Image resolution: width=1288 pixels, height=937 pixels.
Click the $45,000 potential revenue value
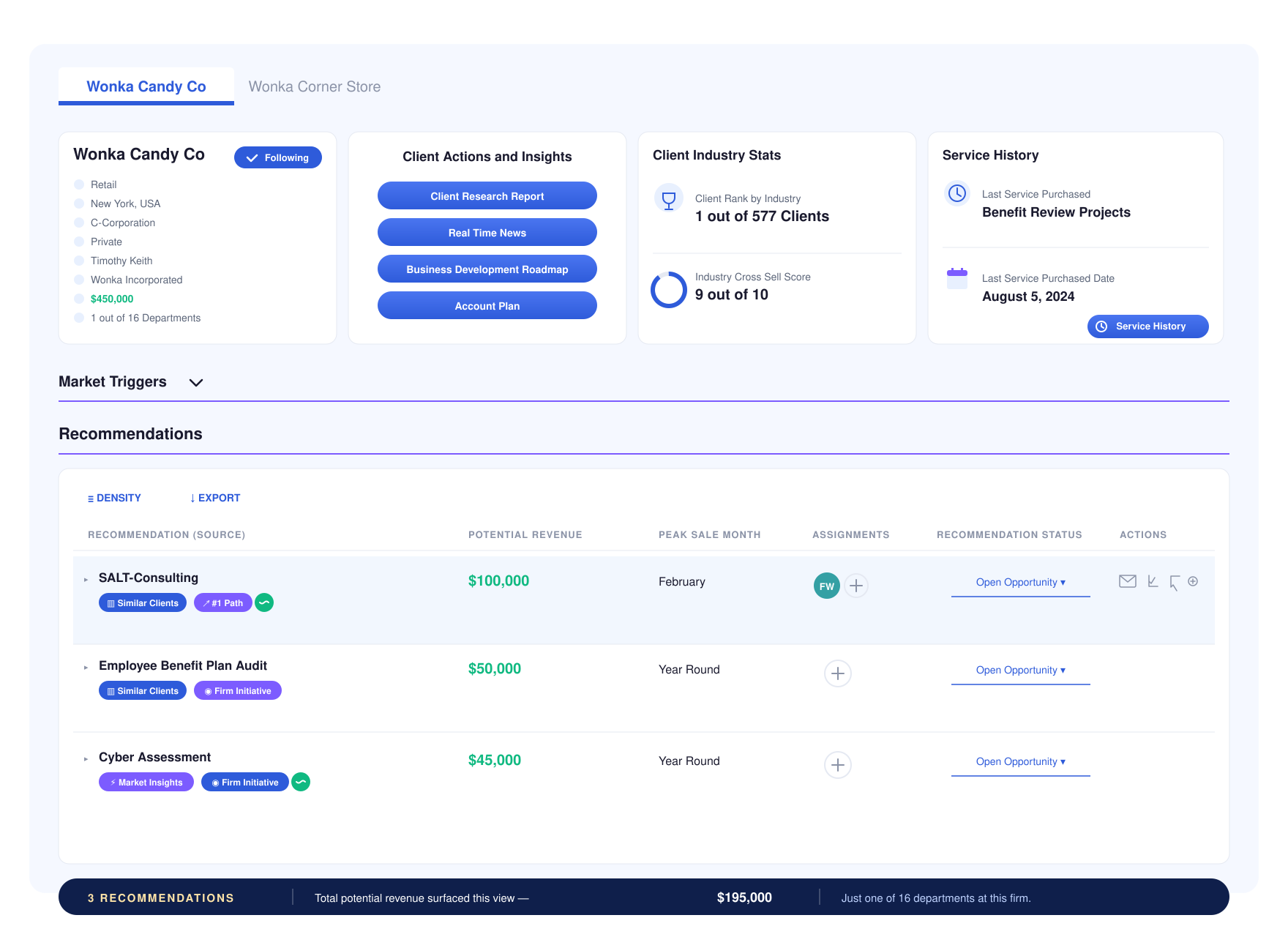click(495, 760)
